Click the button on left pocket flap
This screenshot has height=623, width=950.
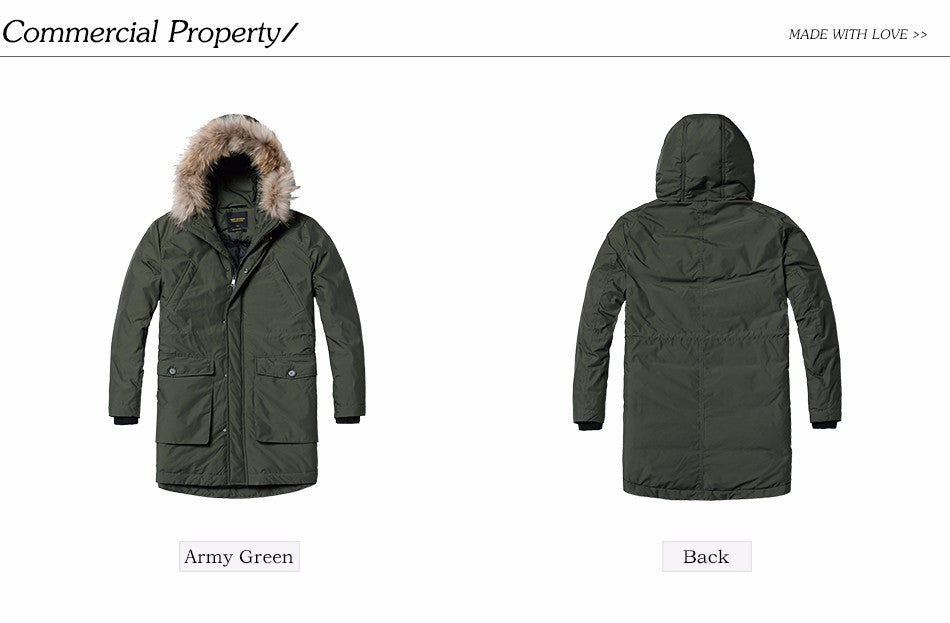[173, 371]
